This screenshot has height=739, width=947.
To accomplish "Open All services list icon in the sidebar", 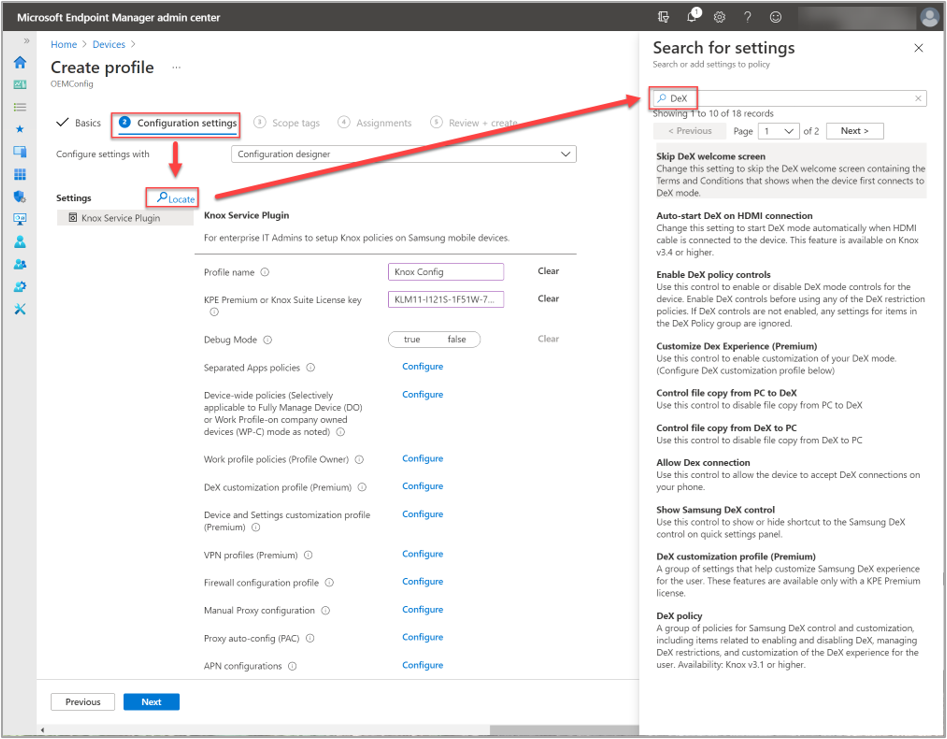I will coord(20,107).
